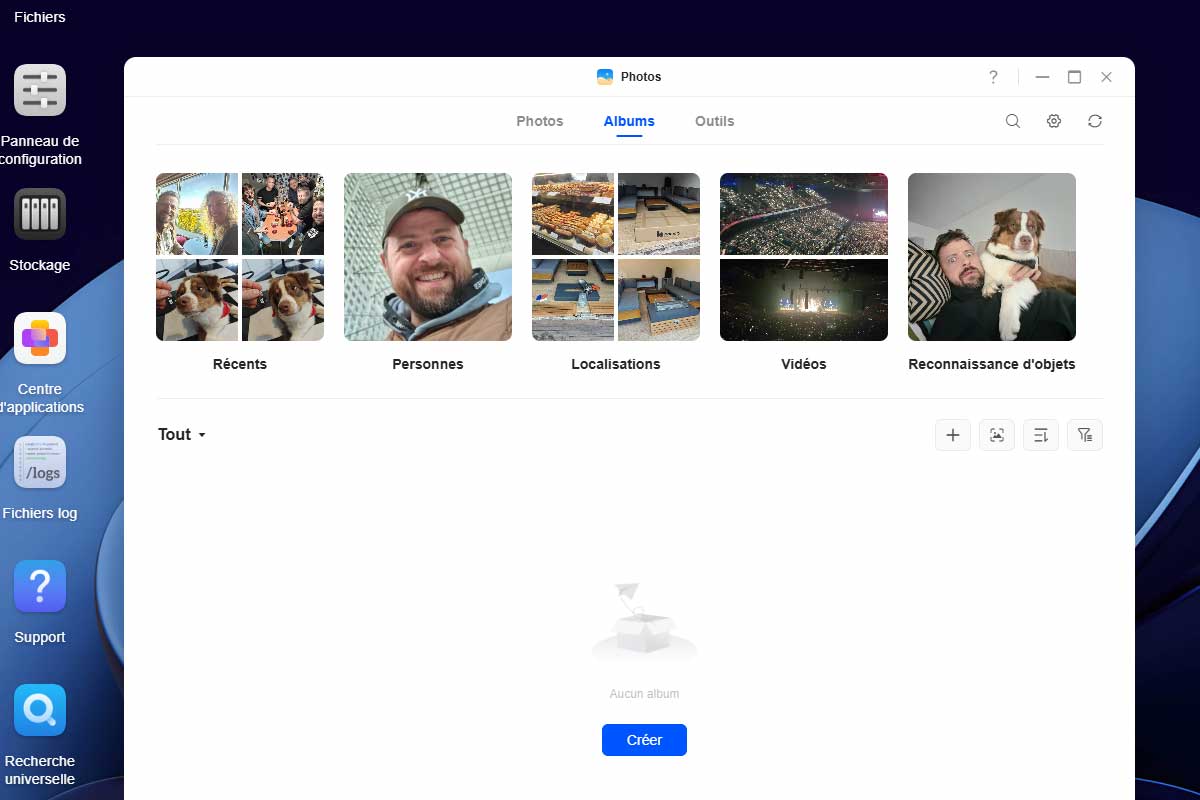1200x800 pixels.
Task: Open the Photos settings gear
Action: pos(1054,121)
